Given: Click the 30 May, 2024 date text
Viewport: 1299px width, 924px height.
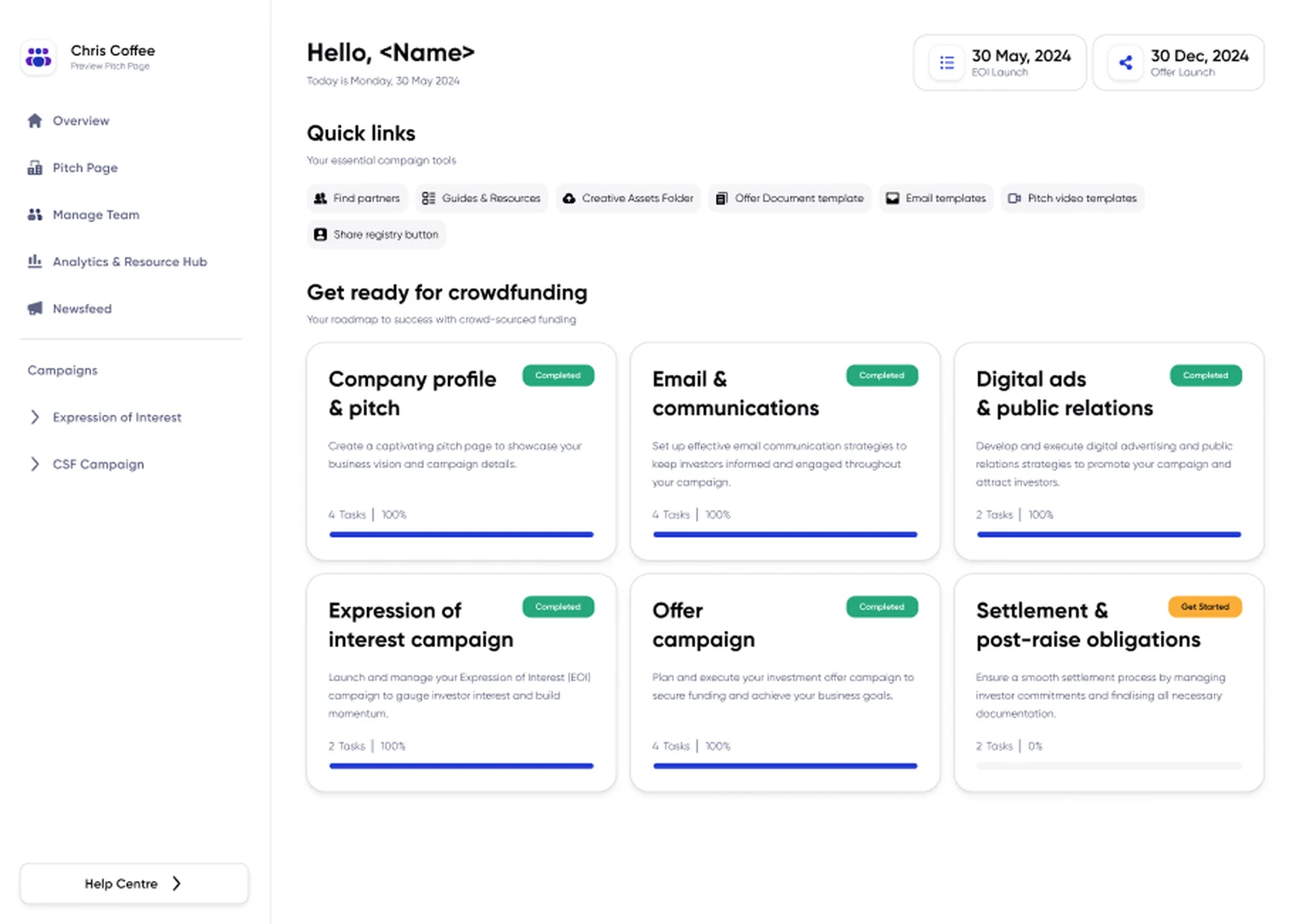Looking at the screenshot, I should 1021,56.
